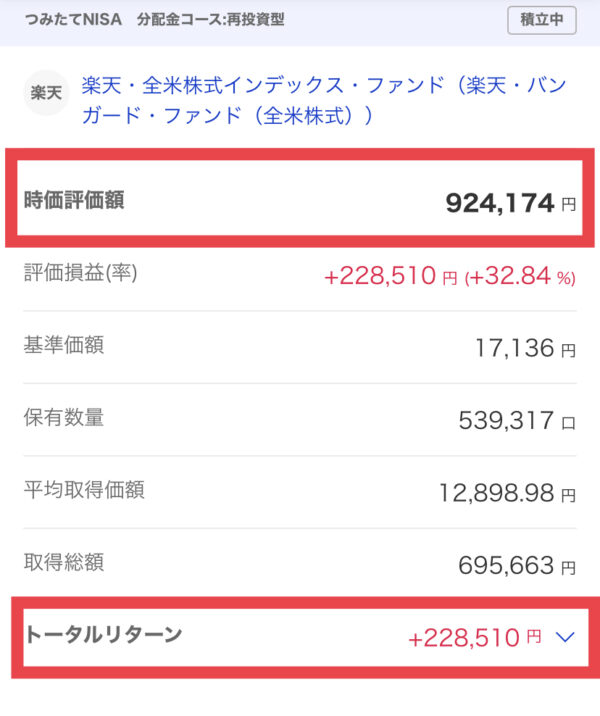The width and height of the screenshot is (600, 716).
Task: Click the 基準価額 row label
Action: point(64,345)
